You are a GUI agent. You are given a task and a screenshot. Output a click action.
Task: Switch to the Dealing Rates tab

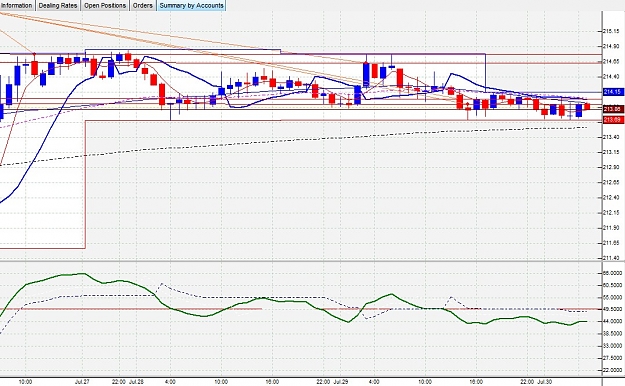tap(58, 6)
